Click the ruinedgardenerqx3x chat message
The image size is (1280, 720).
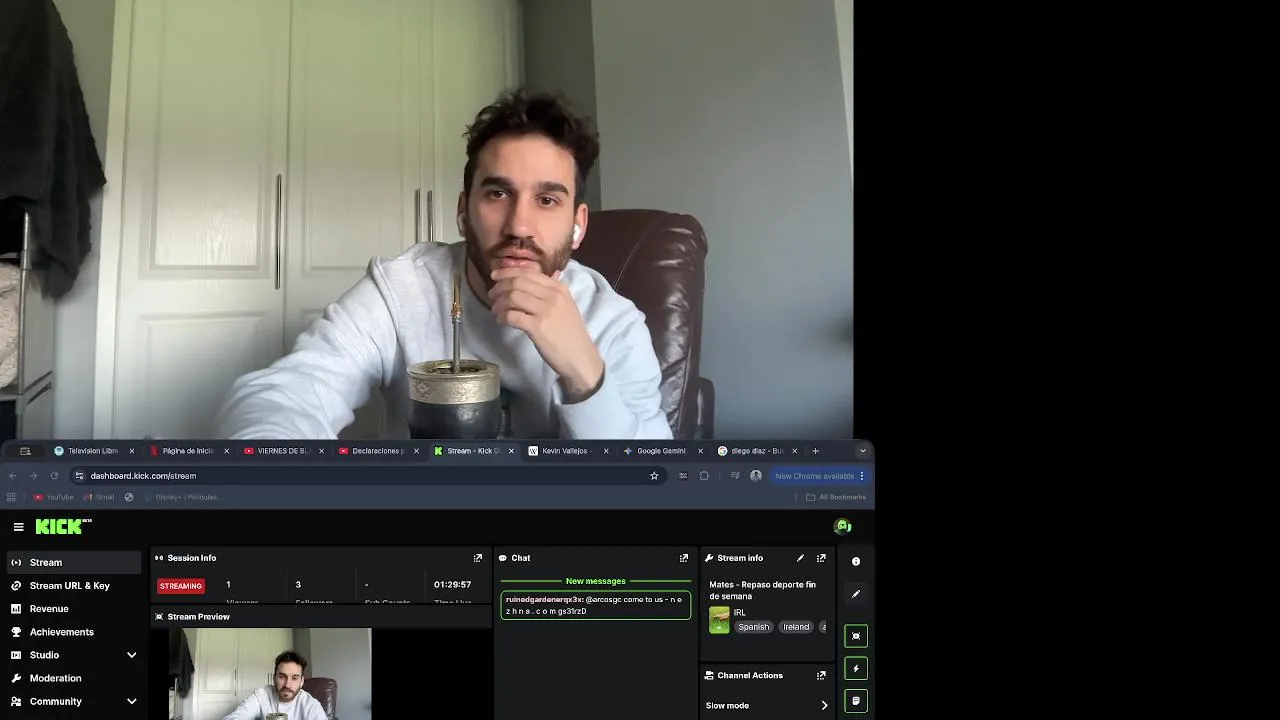click(596, 605)
